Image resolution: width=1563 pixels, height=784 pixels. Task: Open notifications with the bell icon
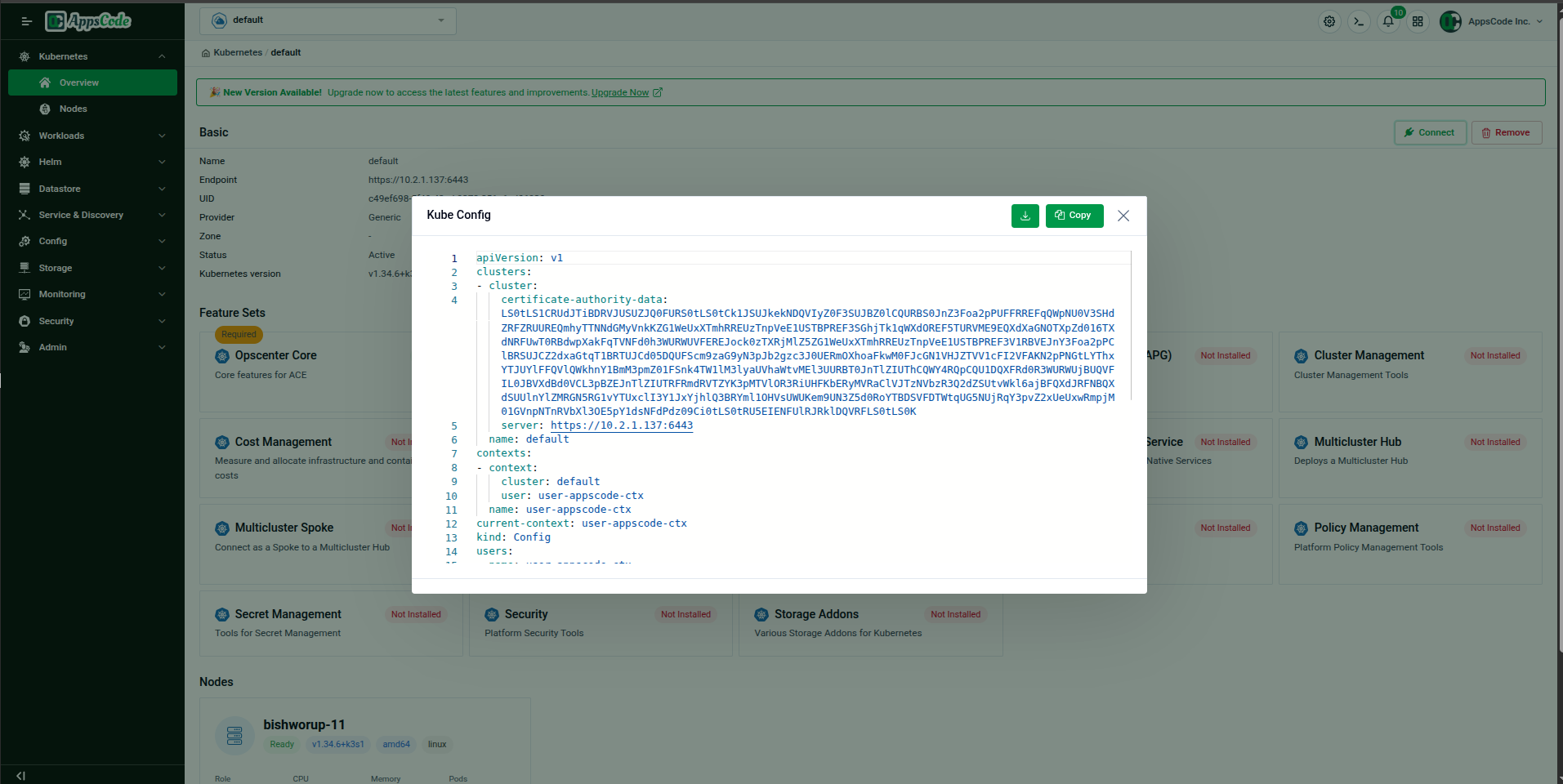point(1388,21)
